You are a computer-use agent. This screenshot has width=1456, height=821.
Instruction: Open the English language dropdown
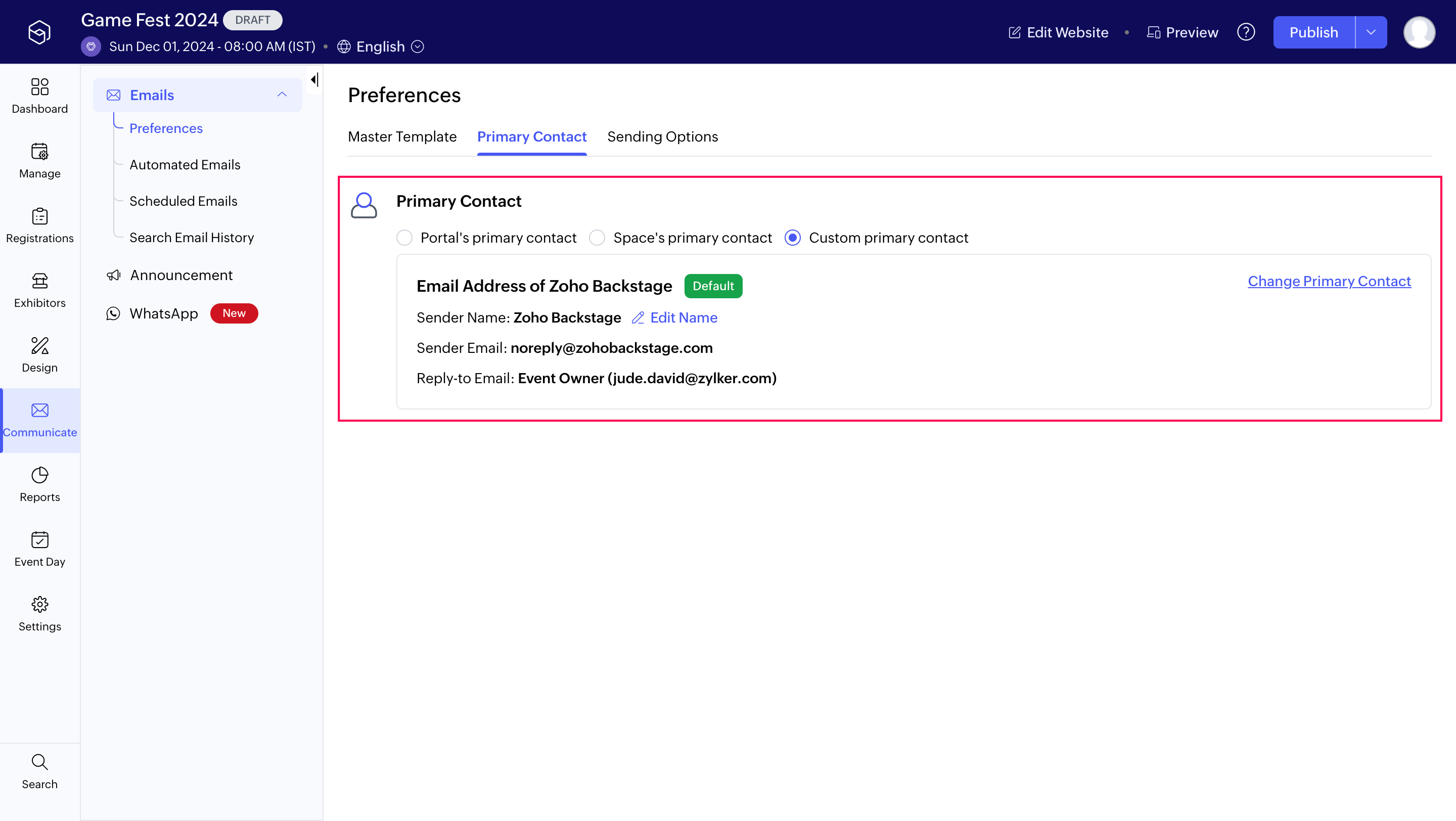point(380,47)
